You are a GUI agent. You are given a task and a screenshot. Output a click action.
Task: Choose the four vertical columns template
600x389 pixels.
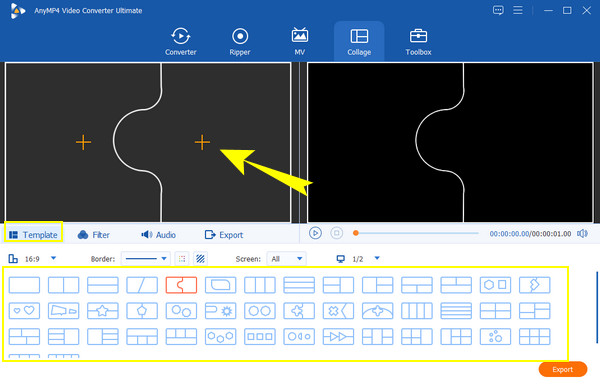point(417,311)
